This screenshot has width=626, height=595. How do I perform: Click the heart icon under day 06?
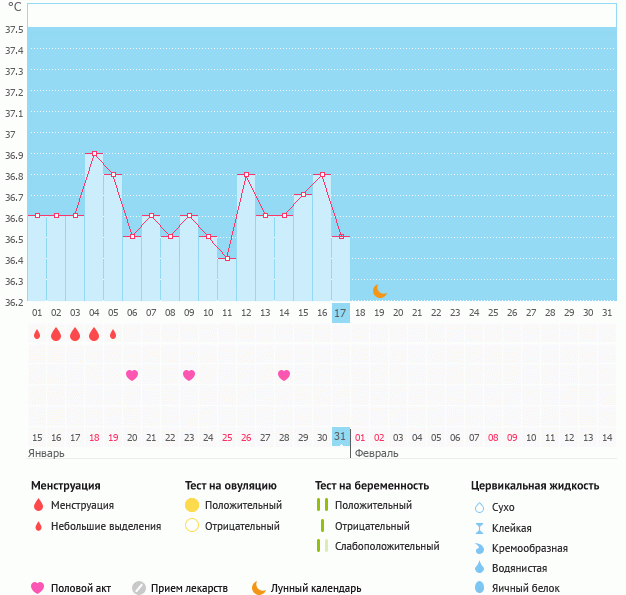click(x=132, y=375)
